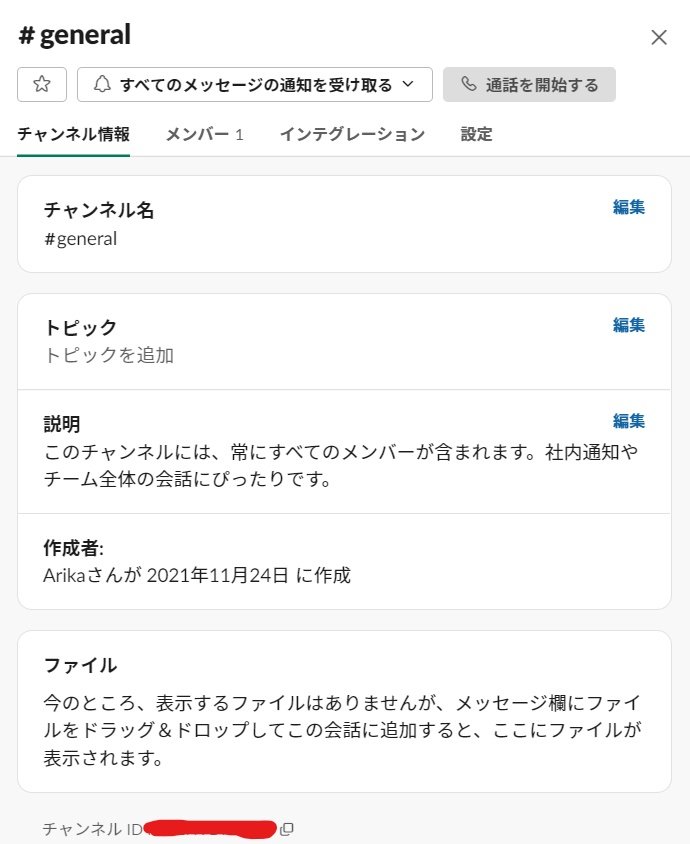Go to the インテグレーション tab

point(353,134)
